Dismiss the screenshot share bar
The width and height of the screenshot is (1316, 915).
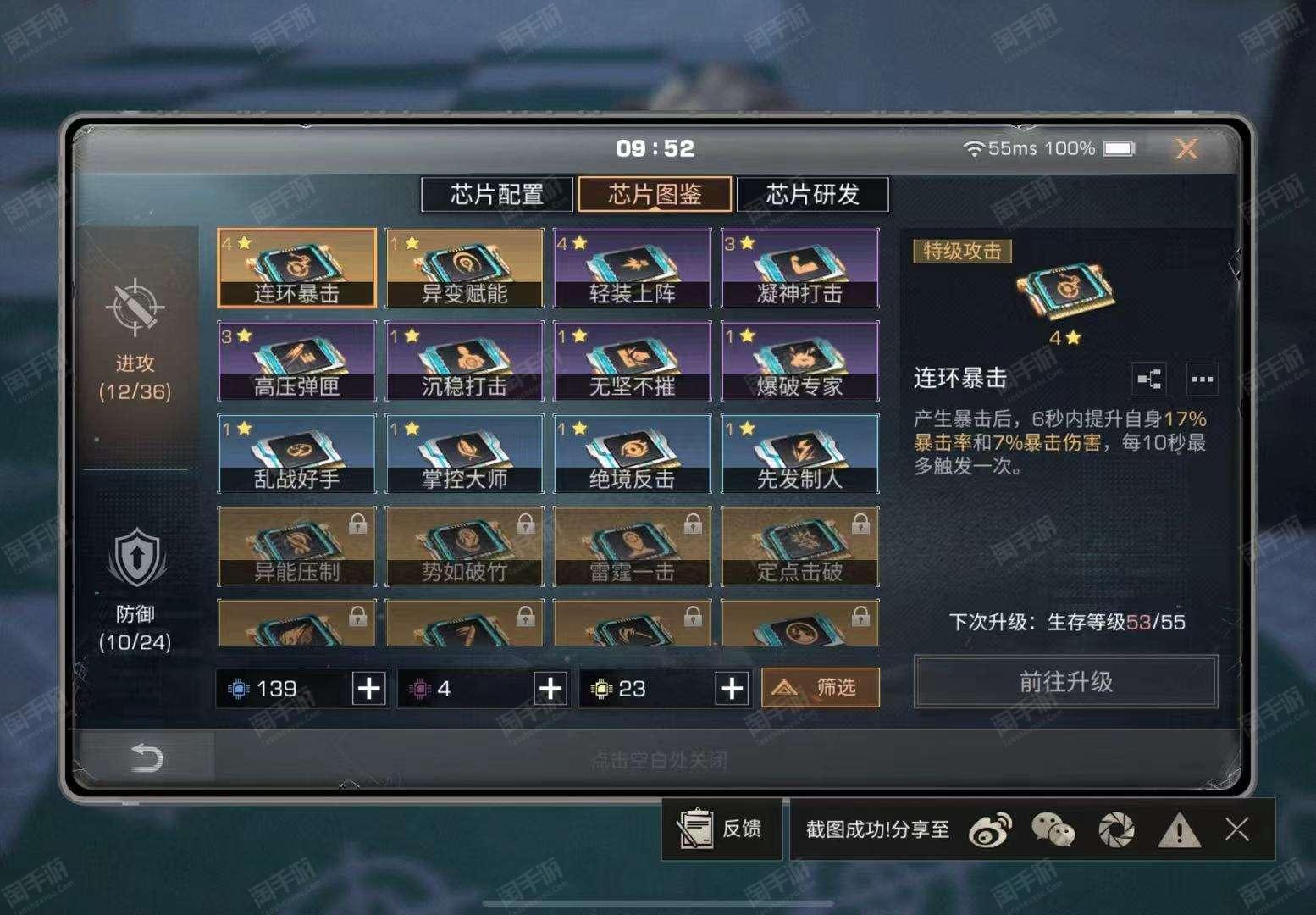[x=1237, y=829]
